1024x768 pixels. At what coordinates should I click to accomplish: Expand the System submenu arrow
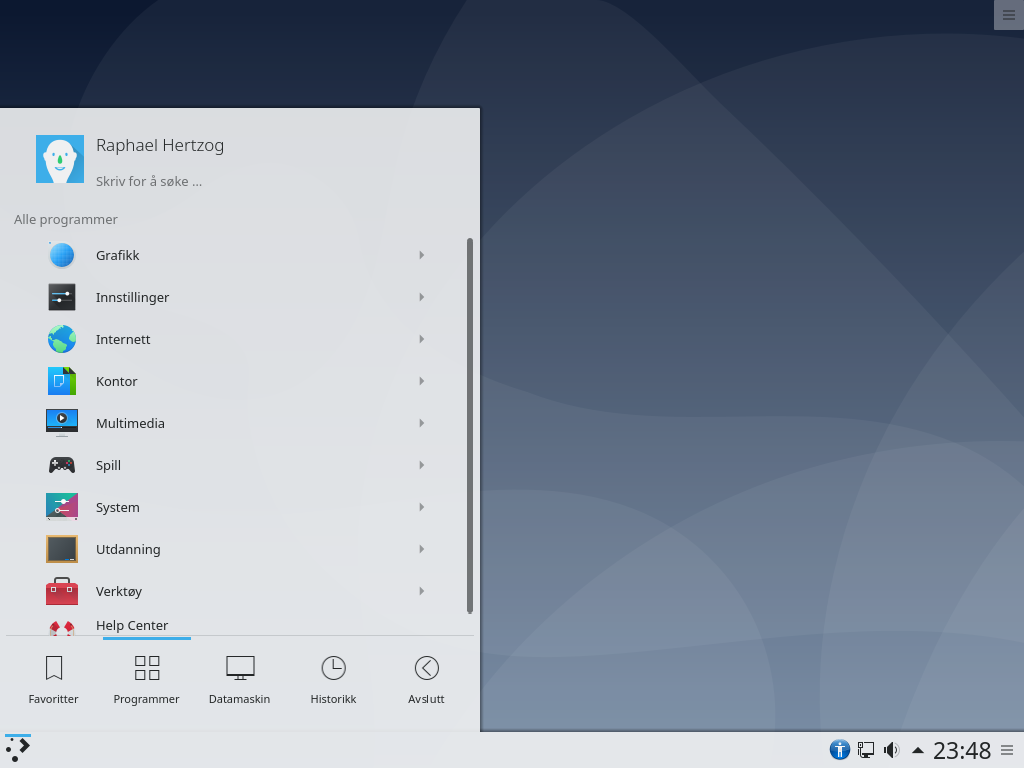[422, 507]
